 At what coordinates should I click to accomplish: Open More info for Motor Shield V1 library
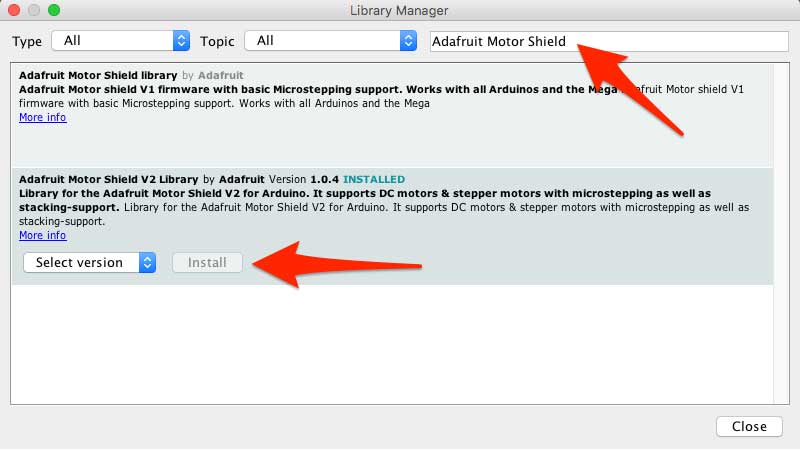42,117
